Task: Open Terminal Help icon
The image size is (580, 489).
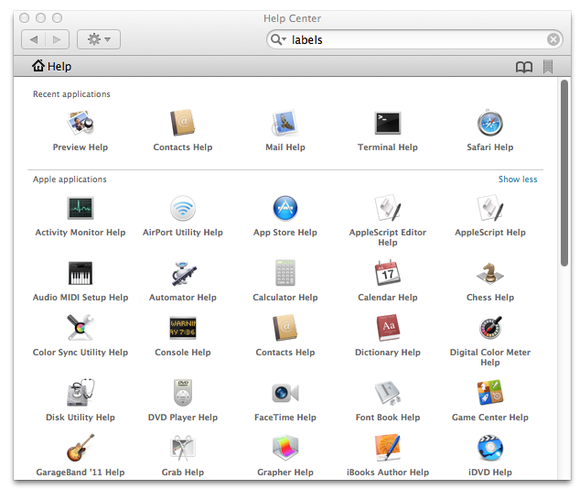Action: (387, 123)
